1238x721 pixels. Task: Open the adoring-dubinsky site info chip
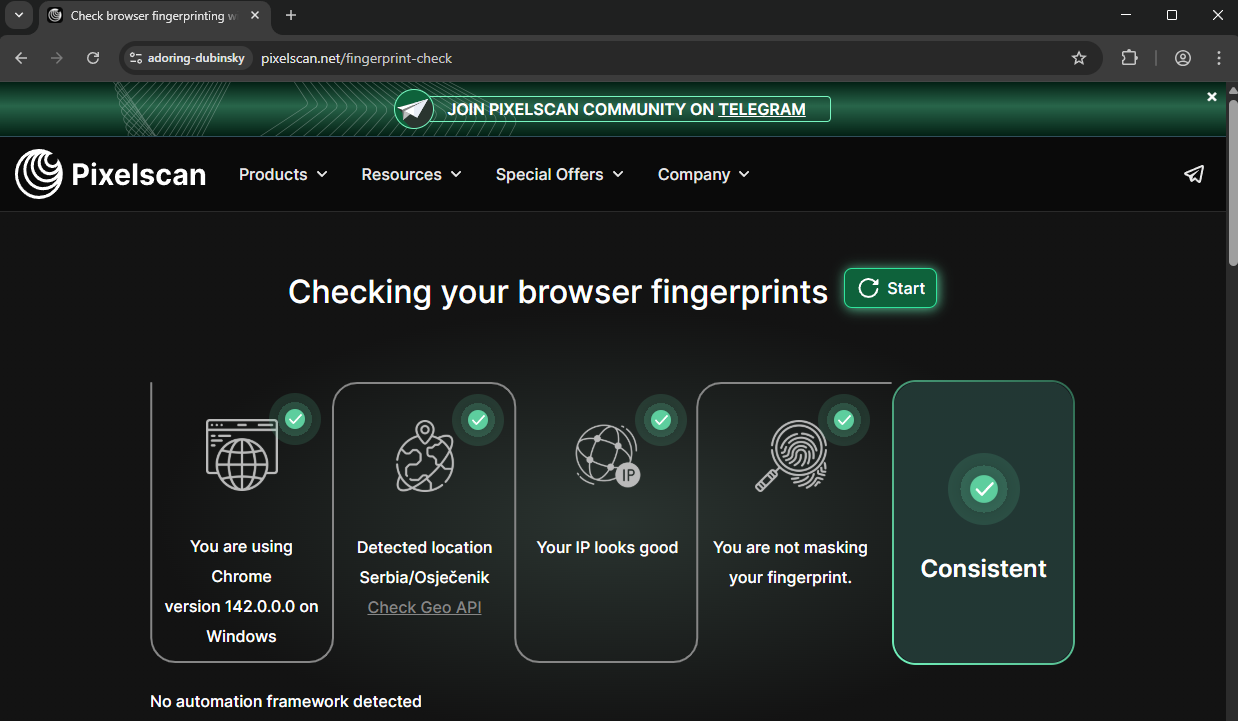[187, 58]
